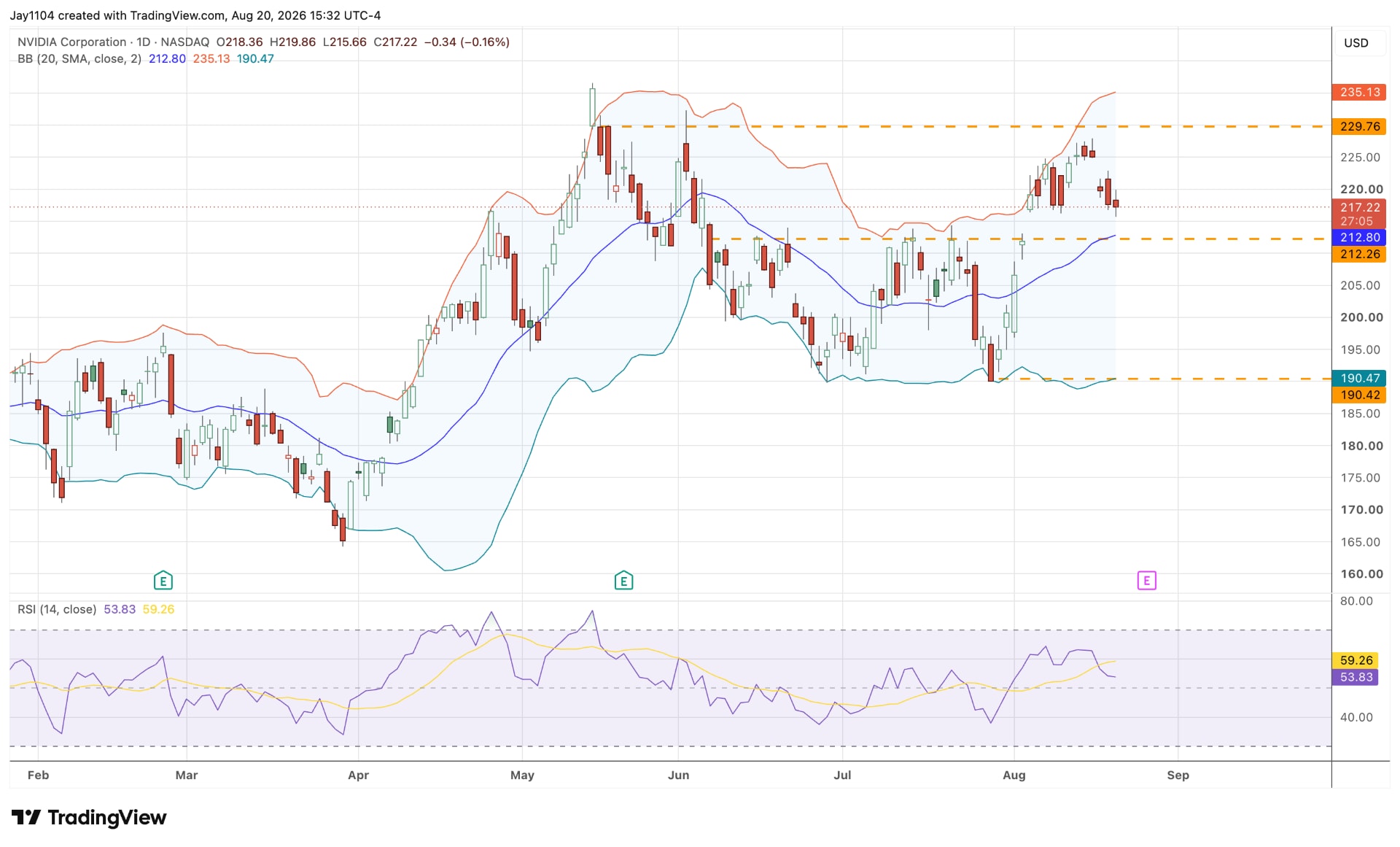Viewport: 1400px width, 847px height.
Task: Click the O218.36 open value in the header
Action: pos(239,42)
